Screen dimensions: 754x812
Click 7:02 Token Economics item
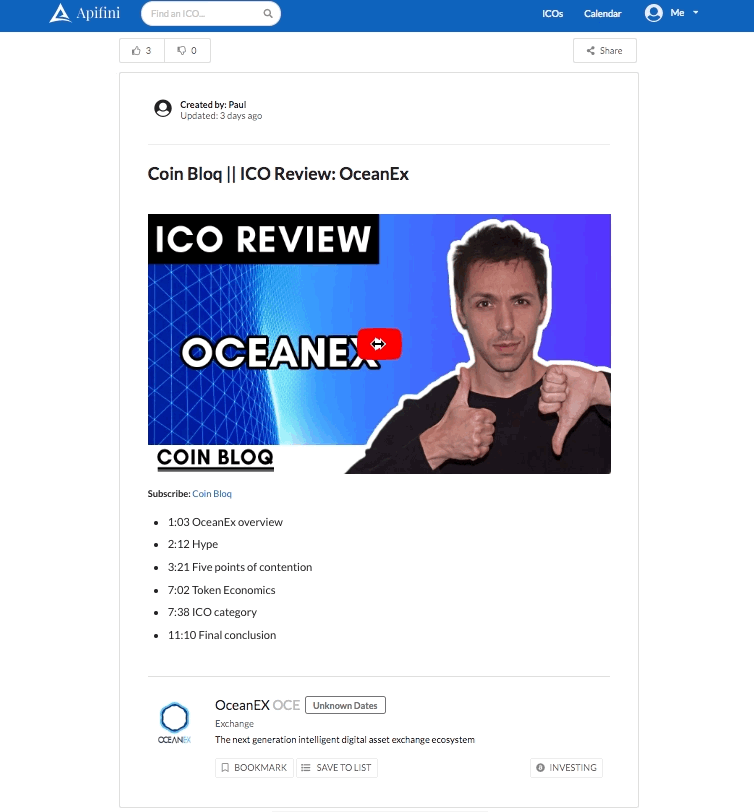coord(221,590)
